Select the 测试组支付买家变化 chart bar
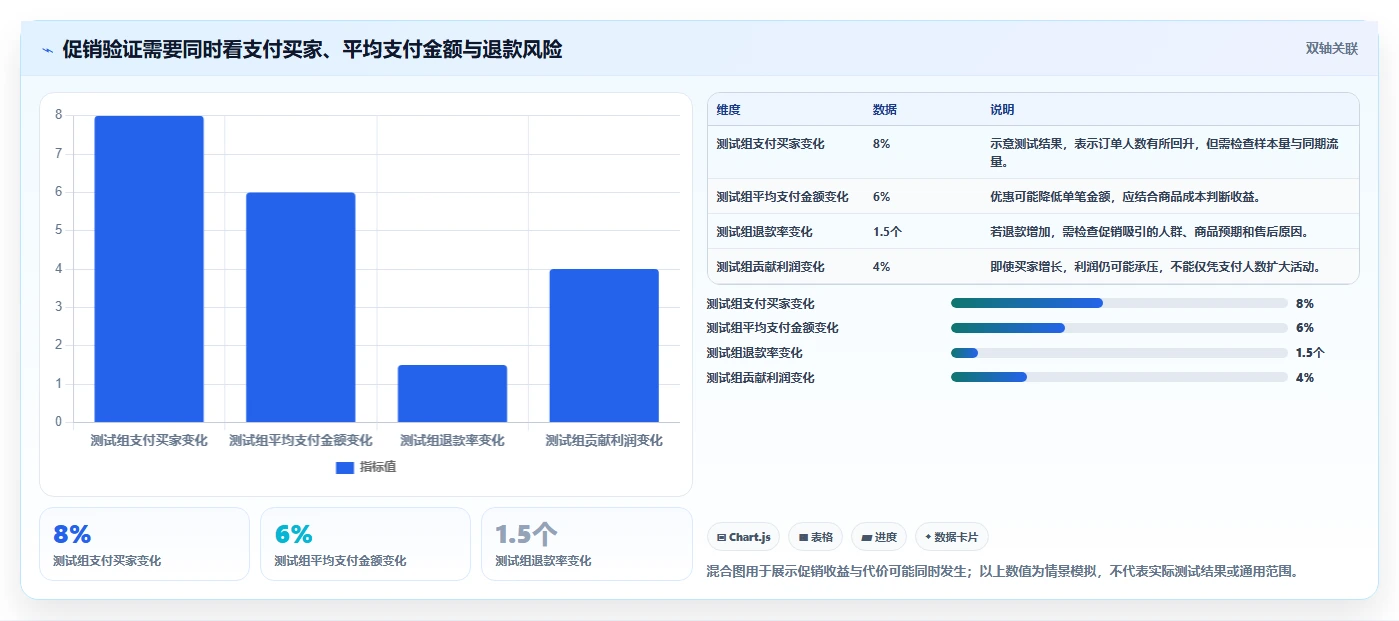1399x621 pixels. 149,269
